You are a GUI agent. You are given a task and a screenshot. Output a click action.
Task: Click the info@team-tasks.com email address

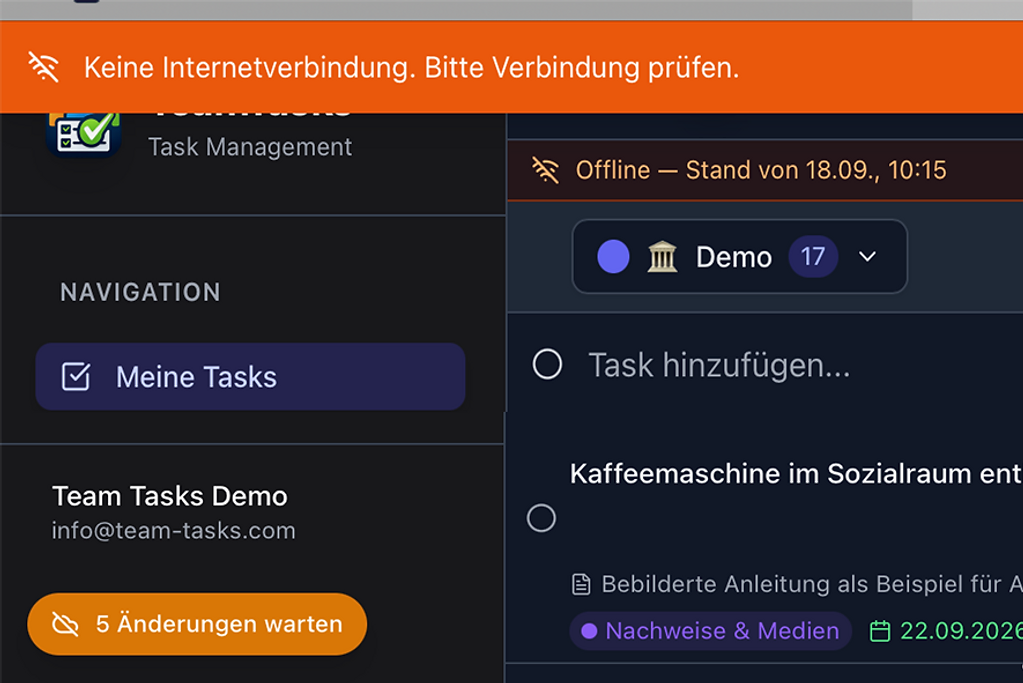pos(174,531)
